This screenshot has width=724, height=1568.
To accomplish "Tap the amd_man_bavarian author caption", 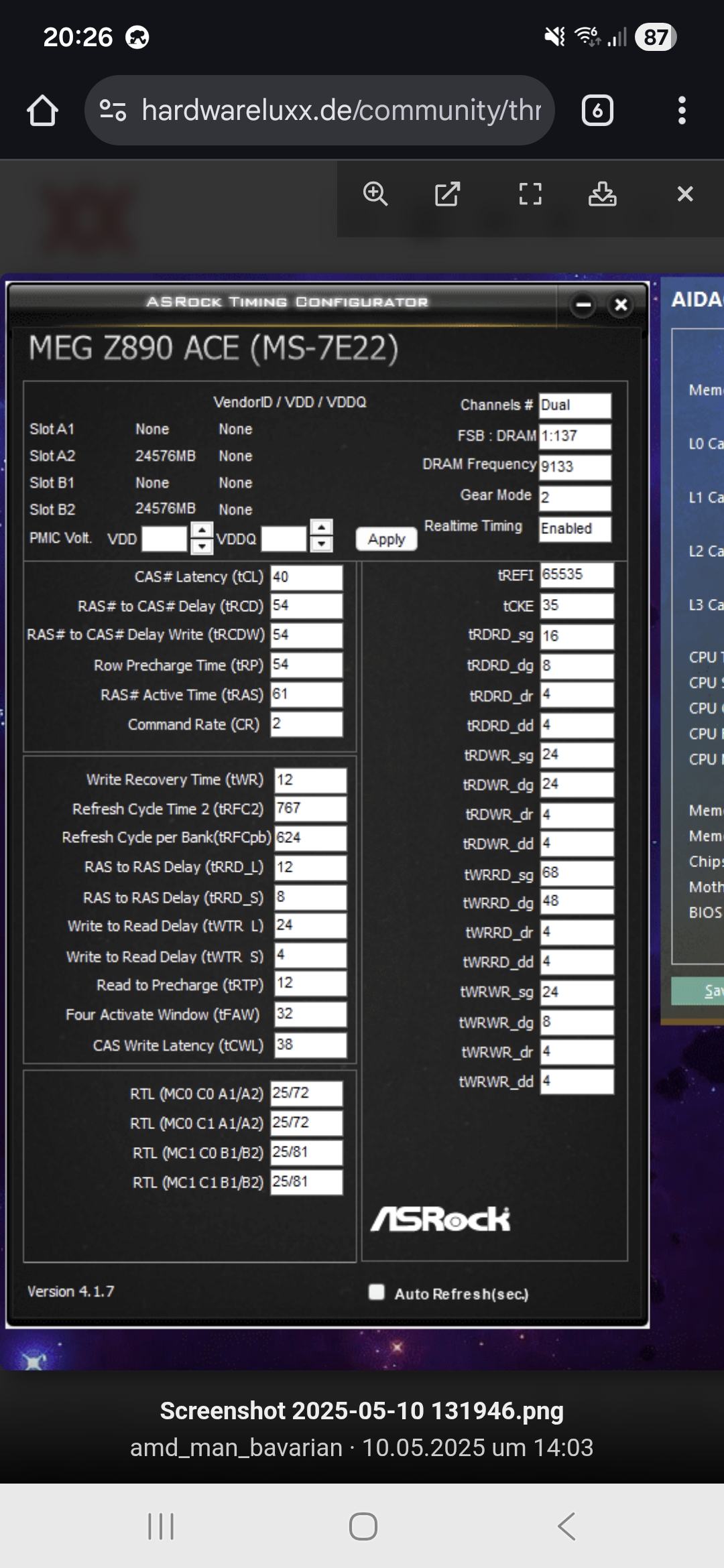I will (x=236, y=1447).
